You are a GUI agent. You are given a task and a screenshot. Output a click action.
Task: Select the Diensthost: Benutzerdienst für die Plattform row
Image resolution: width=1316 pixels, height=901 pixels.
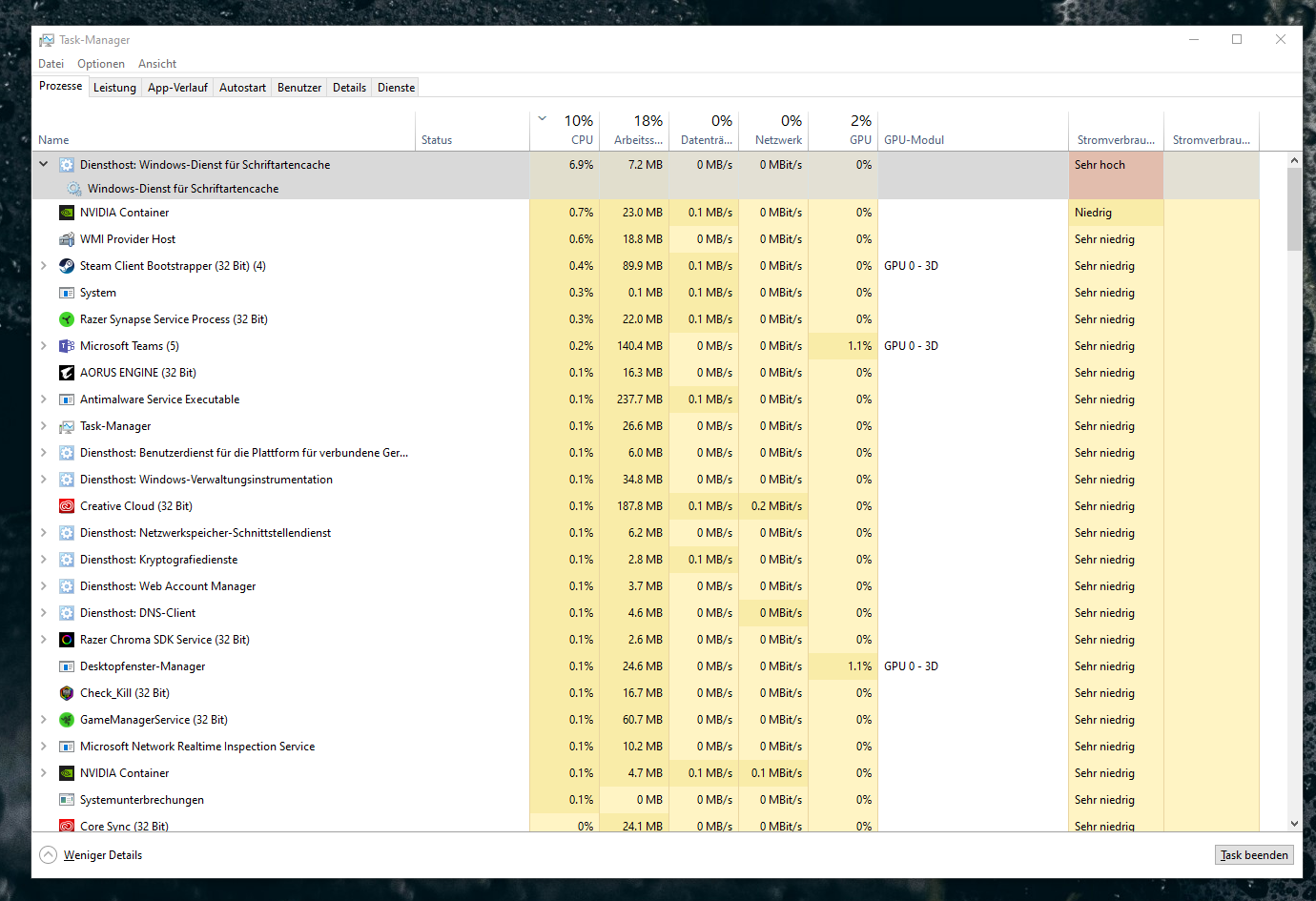646,453
